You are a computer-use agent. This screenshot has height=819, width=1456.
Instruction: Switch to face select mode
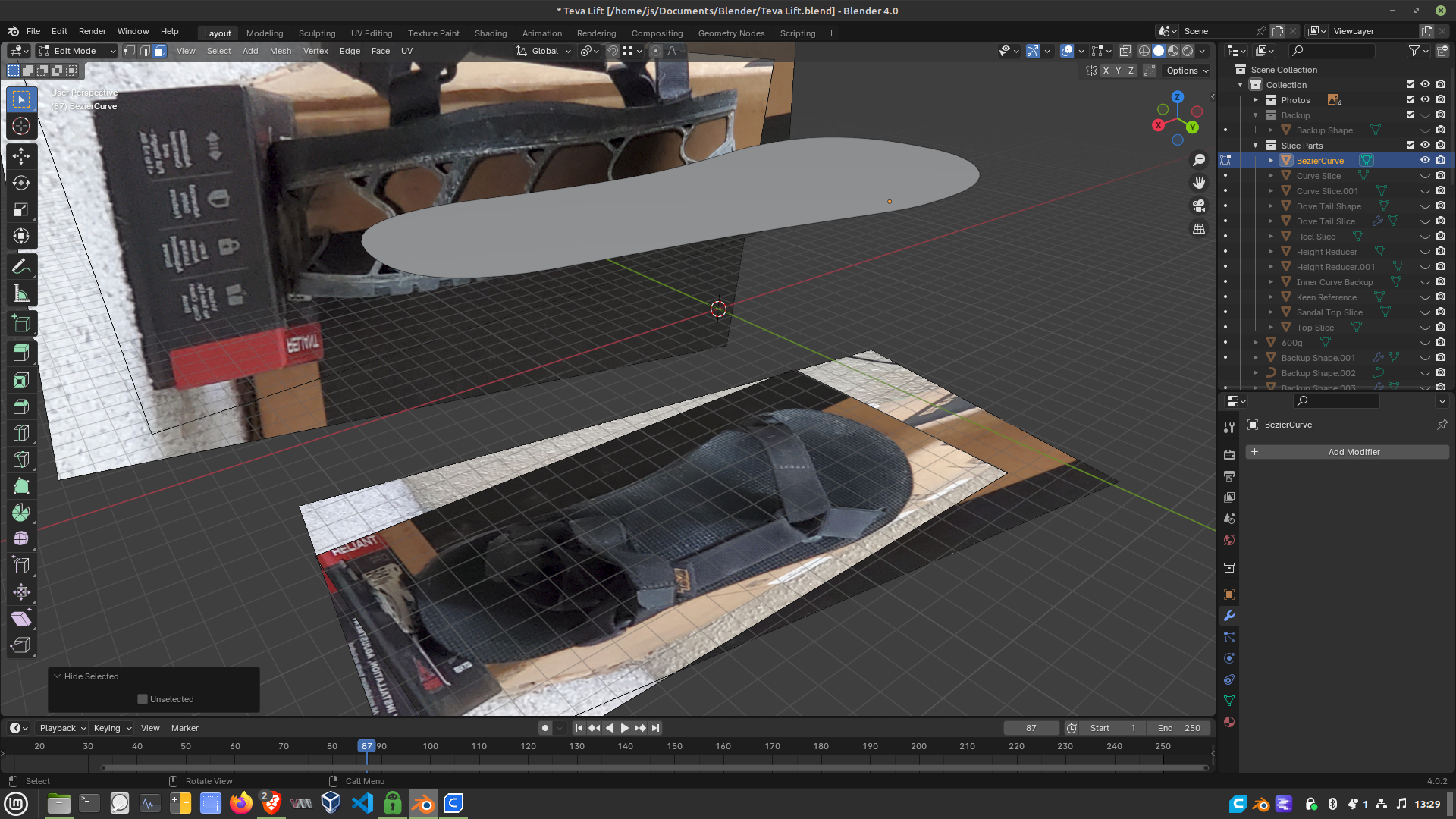tap(160, 51)
